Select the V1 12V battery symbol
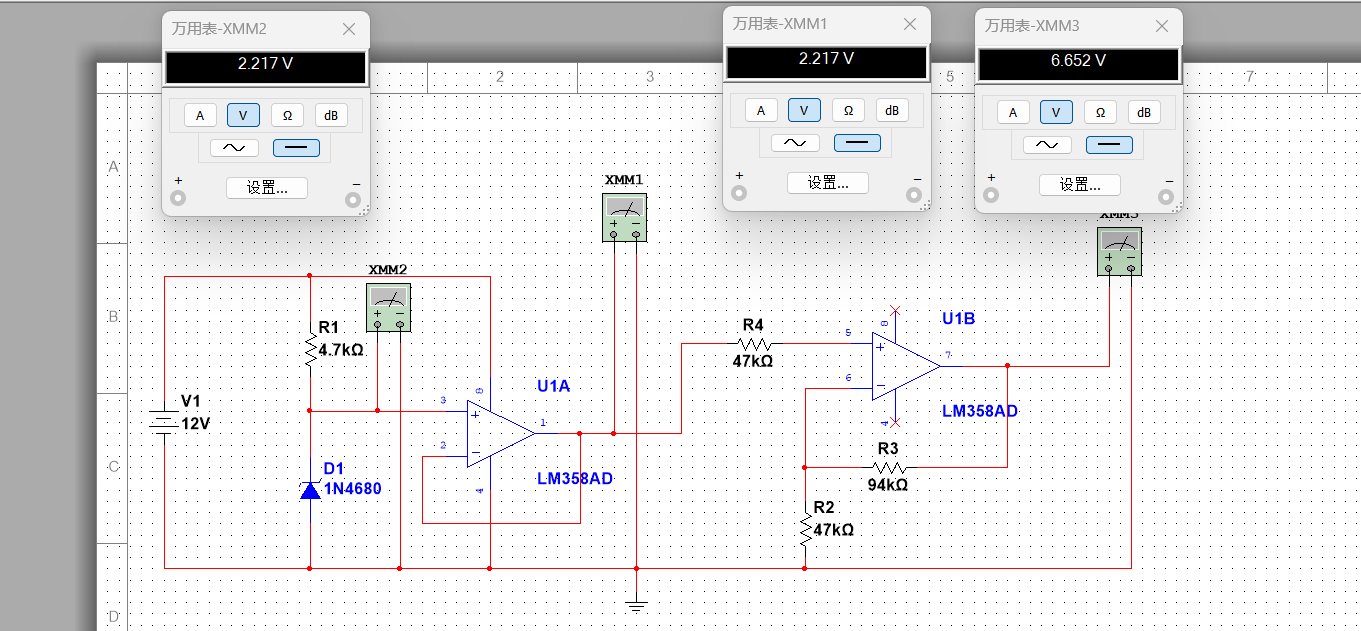This screenshot has height=631, width=1361. click(164, 422)
